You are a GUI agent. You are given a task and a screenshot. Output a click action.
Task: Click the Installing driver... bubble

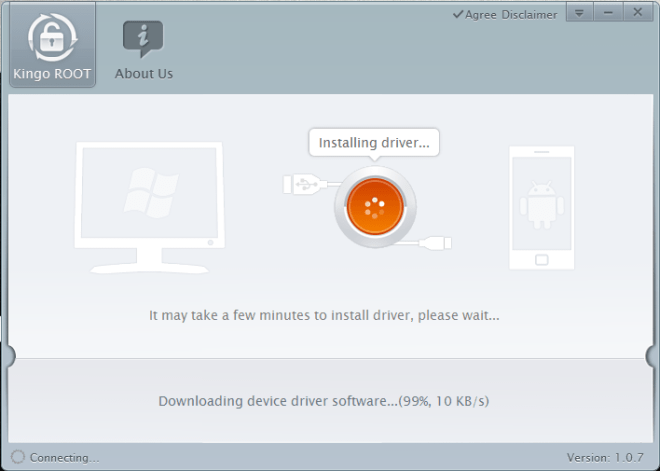(x=374, y=143)
